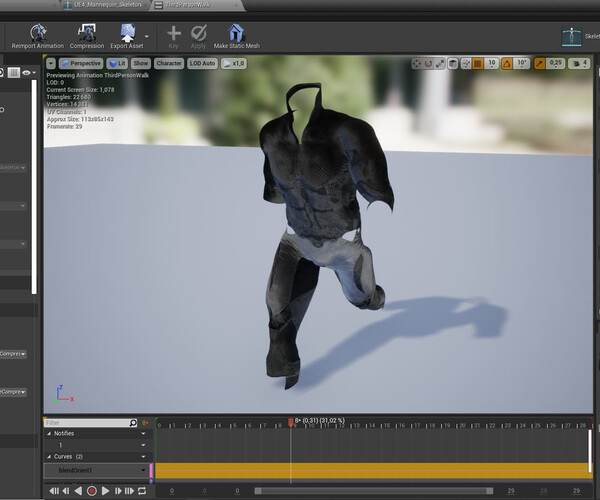Open the scale snap 0,25 dropdown

click(x=556, y=64)
